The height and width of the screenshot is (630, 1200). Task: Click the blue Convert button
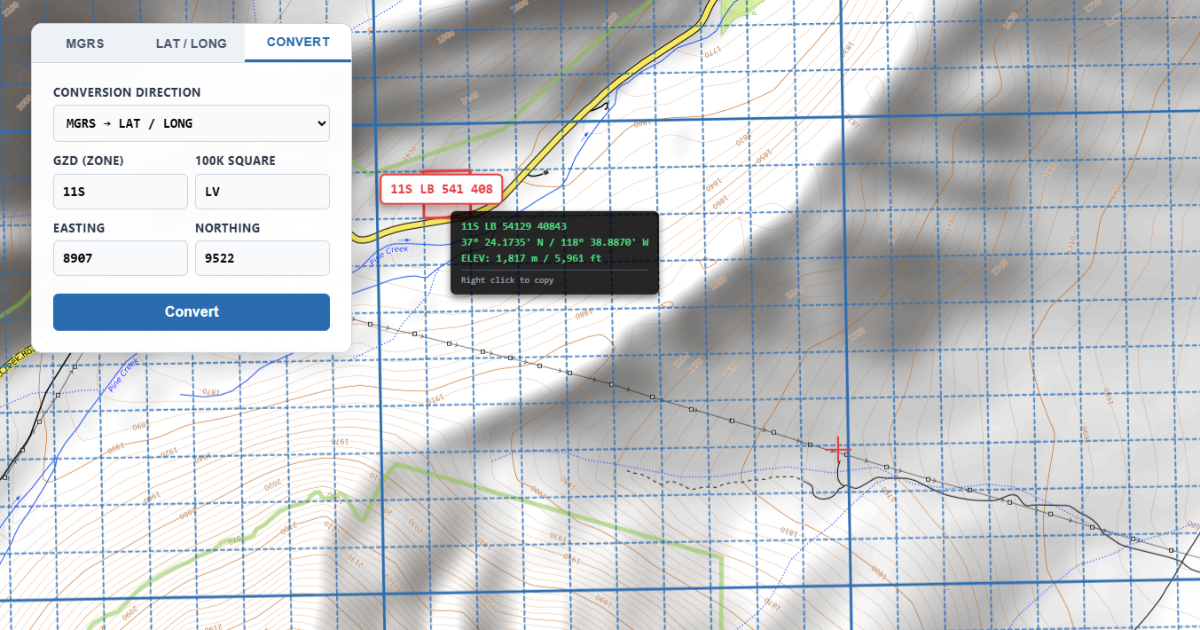click(x=191, y=311)
